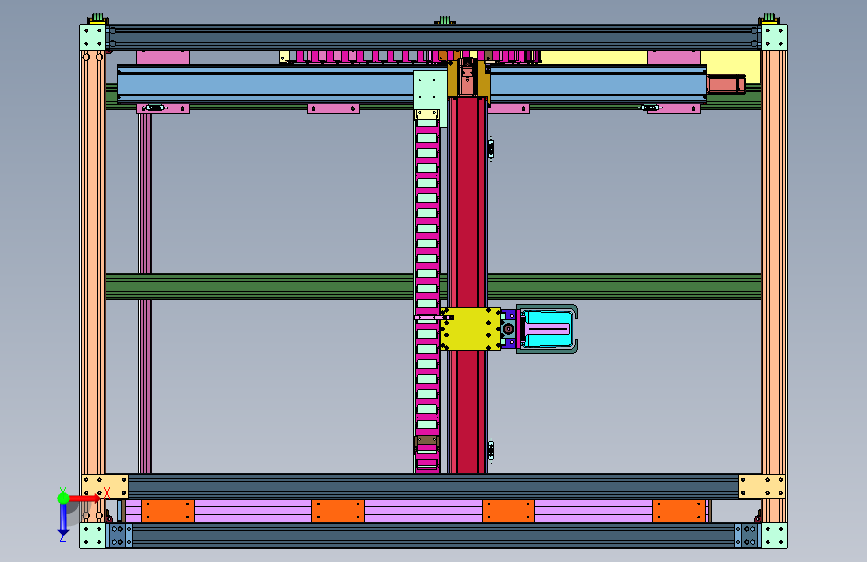Pick the cyan gripper head beside the yellow plate
867x562 pixels.
(x=547, y=329)
